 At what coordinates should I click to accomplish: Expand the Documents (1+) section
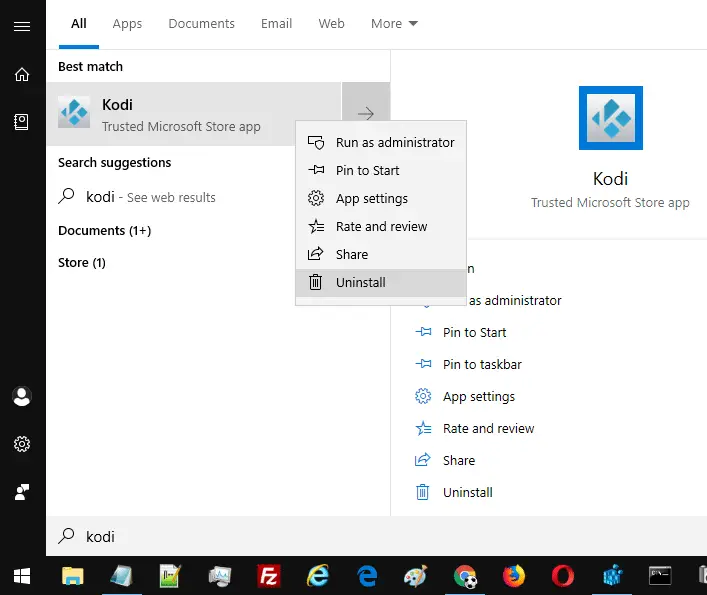(x=105, y=230)
